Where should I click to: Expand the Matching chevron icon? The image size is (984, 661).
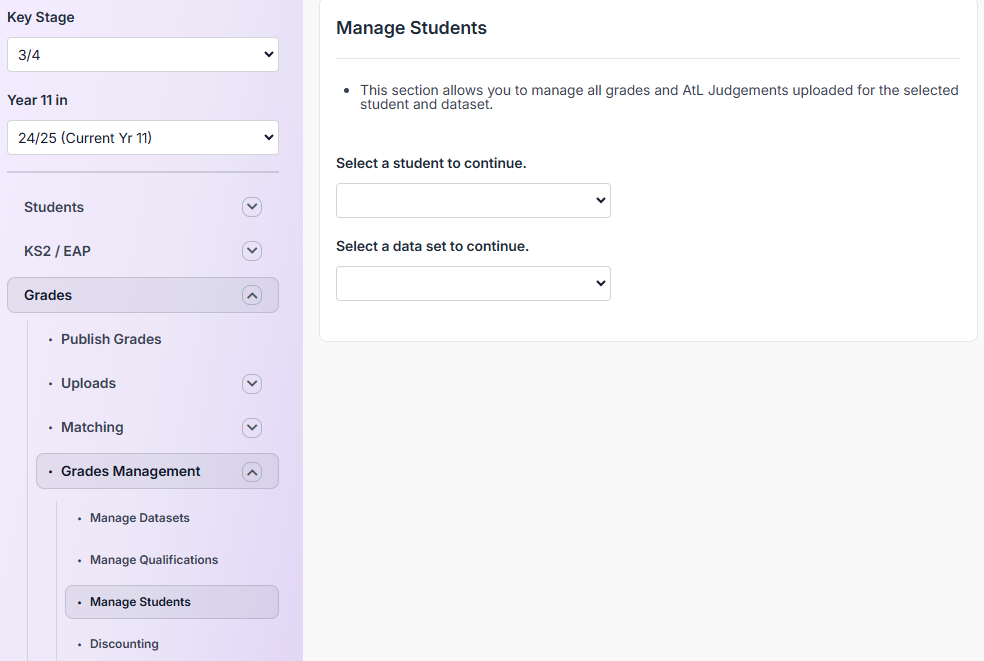(252, 427)
